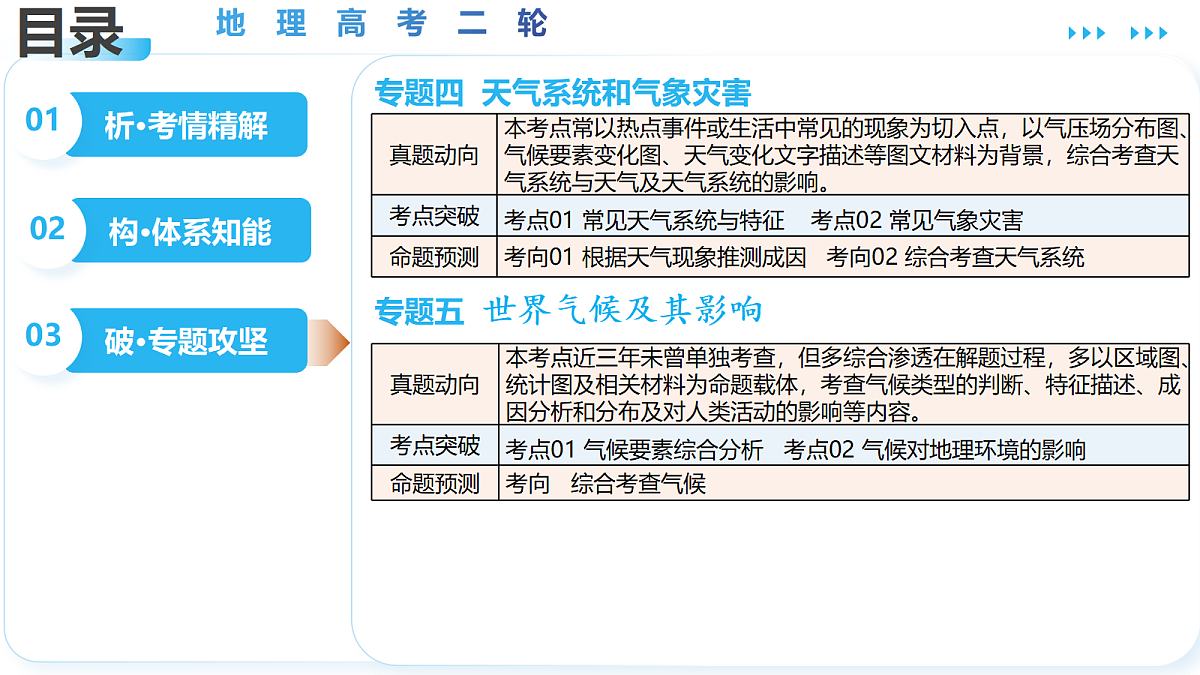1200x675 pixels.
Task: Open the 构•体系知能 section button
Action: click(190, 231)
